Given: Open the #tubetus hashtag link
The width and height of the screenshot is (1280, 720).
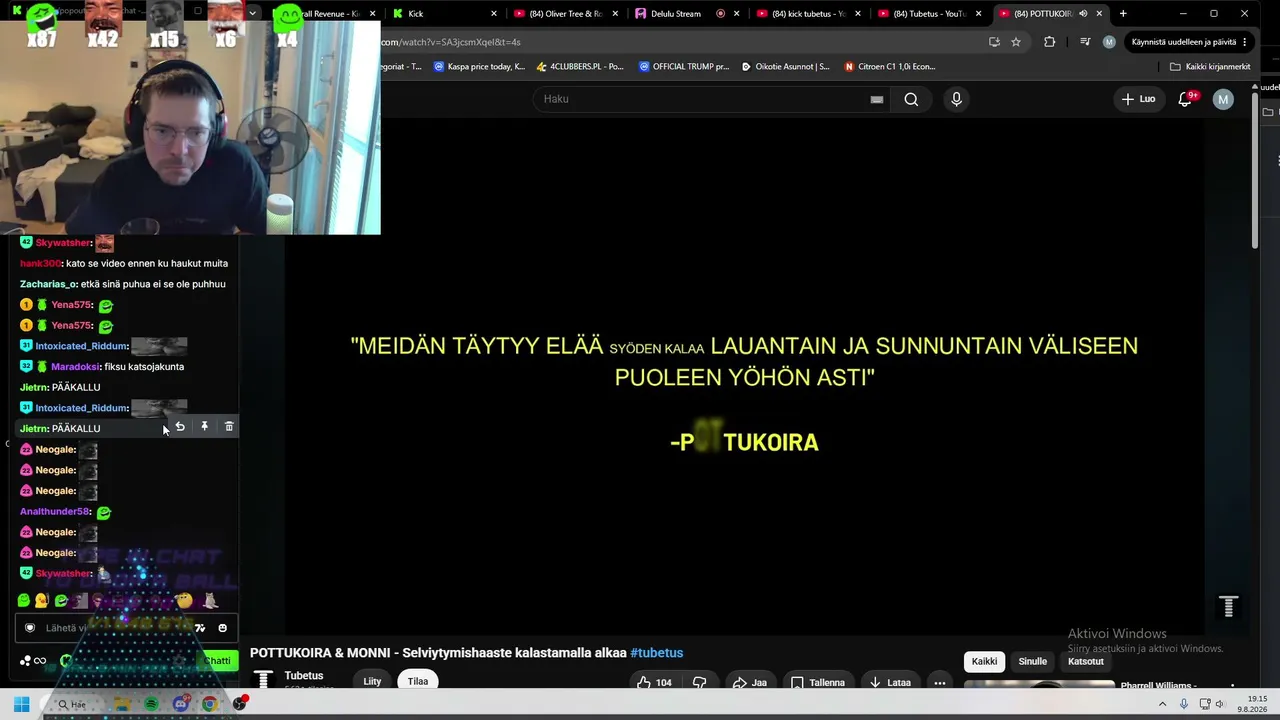Looking at the screenshot, I should pyautogui.click(x=656, y=653).
